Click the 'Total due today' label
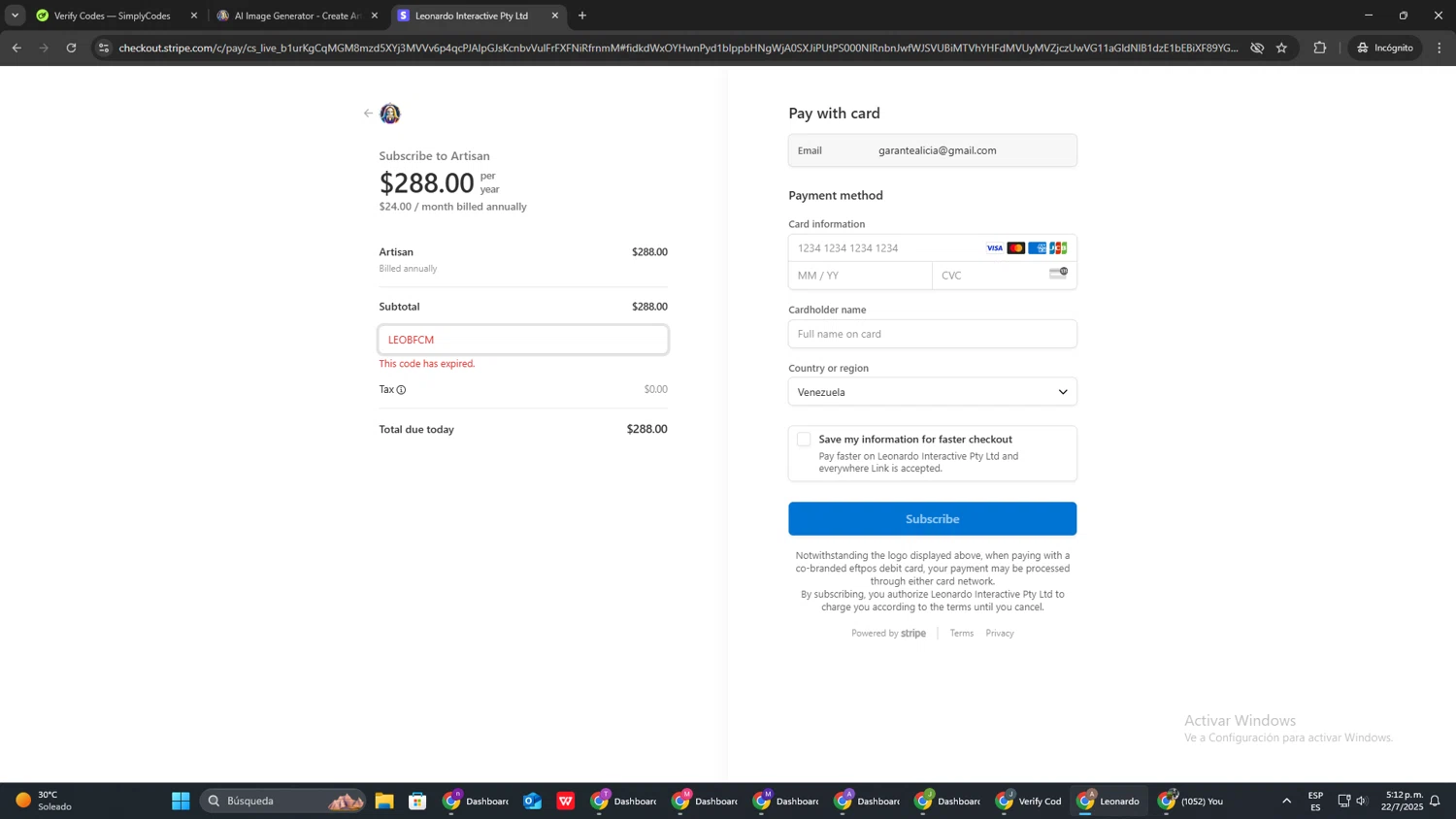Screen dimensions: 1456x819 (x=416, y=429)
